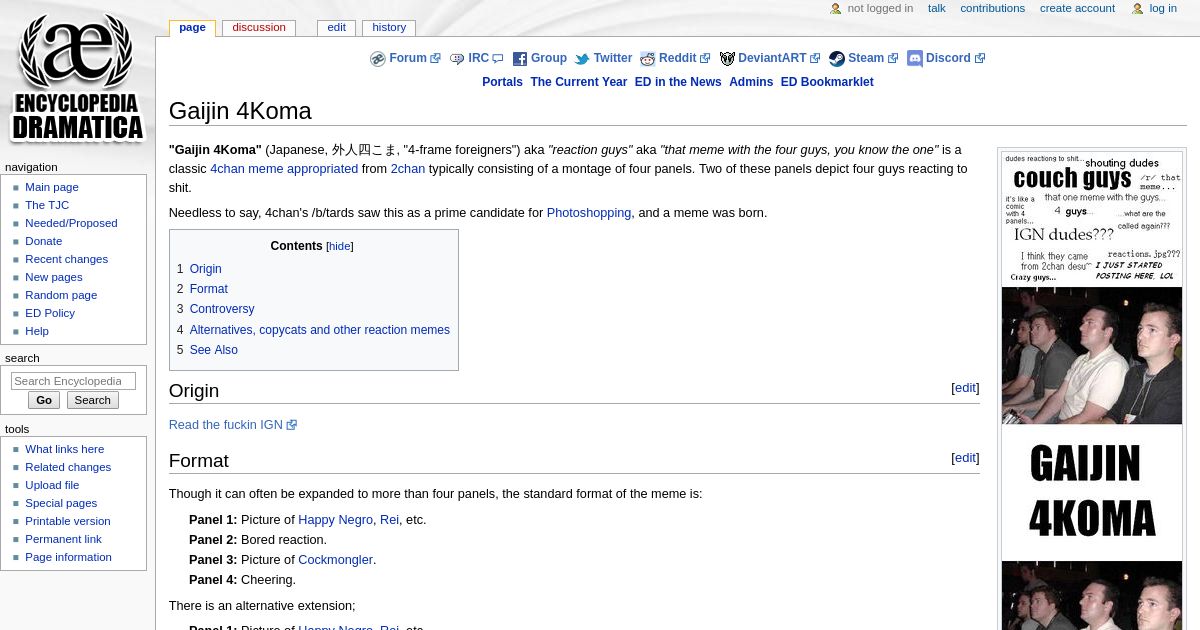
Task: Click the Reddit alien icon
Action: (647, 59)
